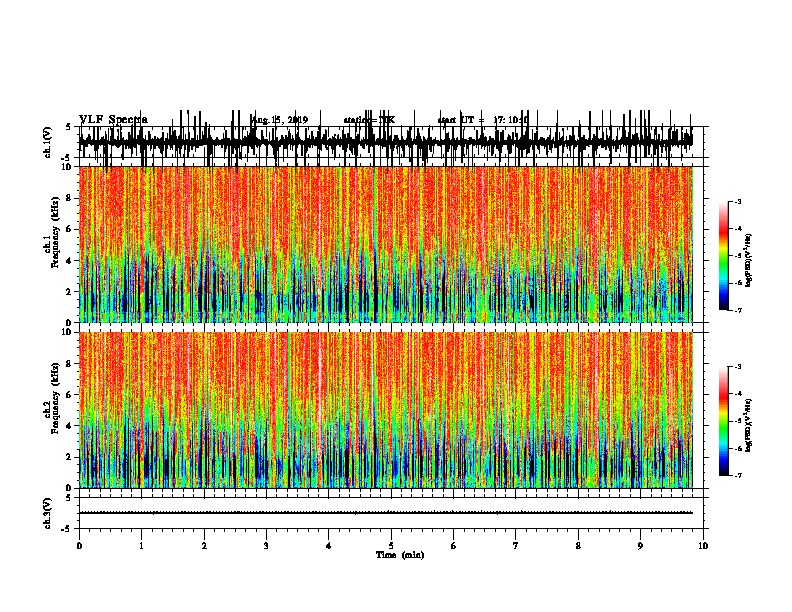Viewport: 792px width, 612px height.
Task: Click the '0' tick on time axis
Action: (x=79, y=546)
